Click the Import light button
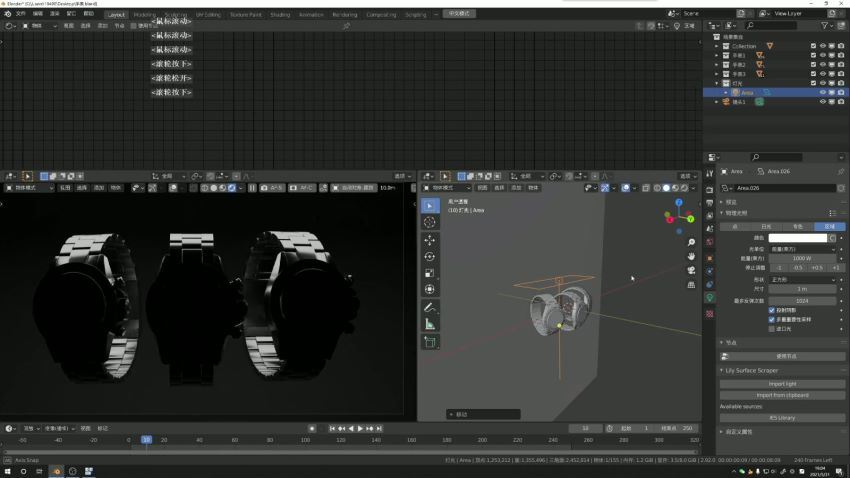This screenshot has height=478, width=850. tap(783, 384)
